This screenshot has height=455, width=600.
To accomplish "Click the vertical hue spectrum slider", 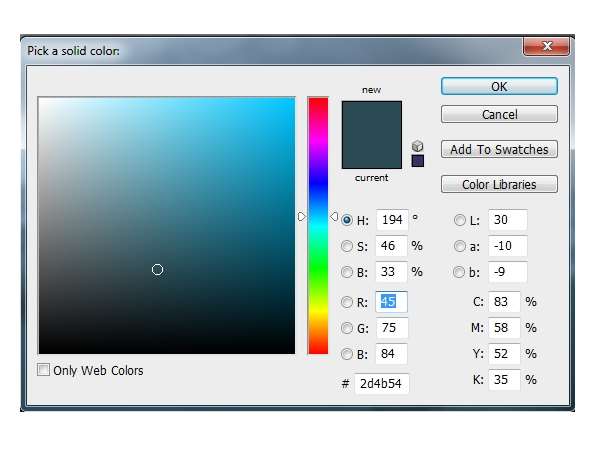I will click(318, 226).
